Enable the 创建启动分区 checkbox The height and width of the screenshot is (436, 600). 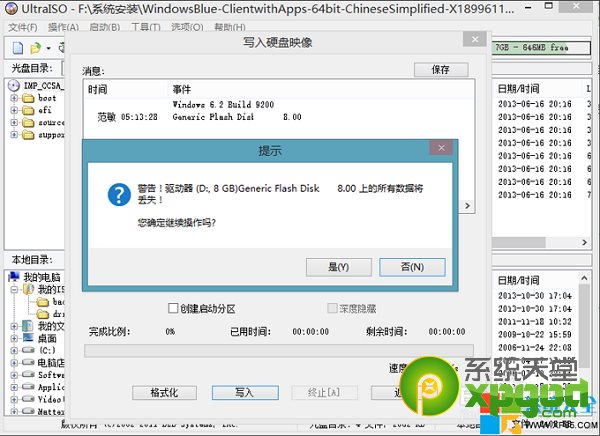point(174,309)
